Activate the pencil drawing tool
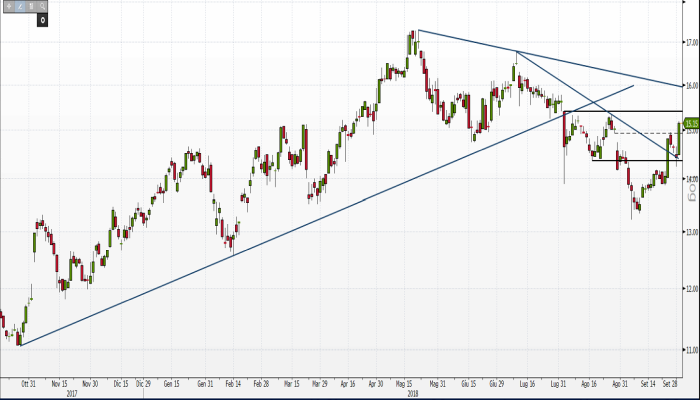 [20, 6]
